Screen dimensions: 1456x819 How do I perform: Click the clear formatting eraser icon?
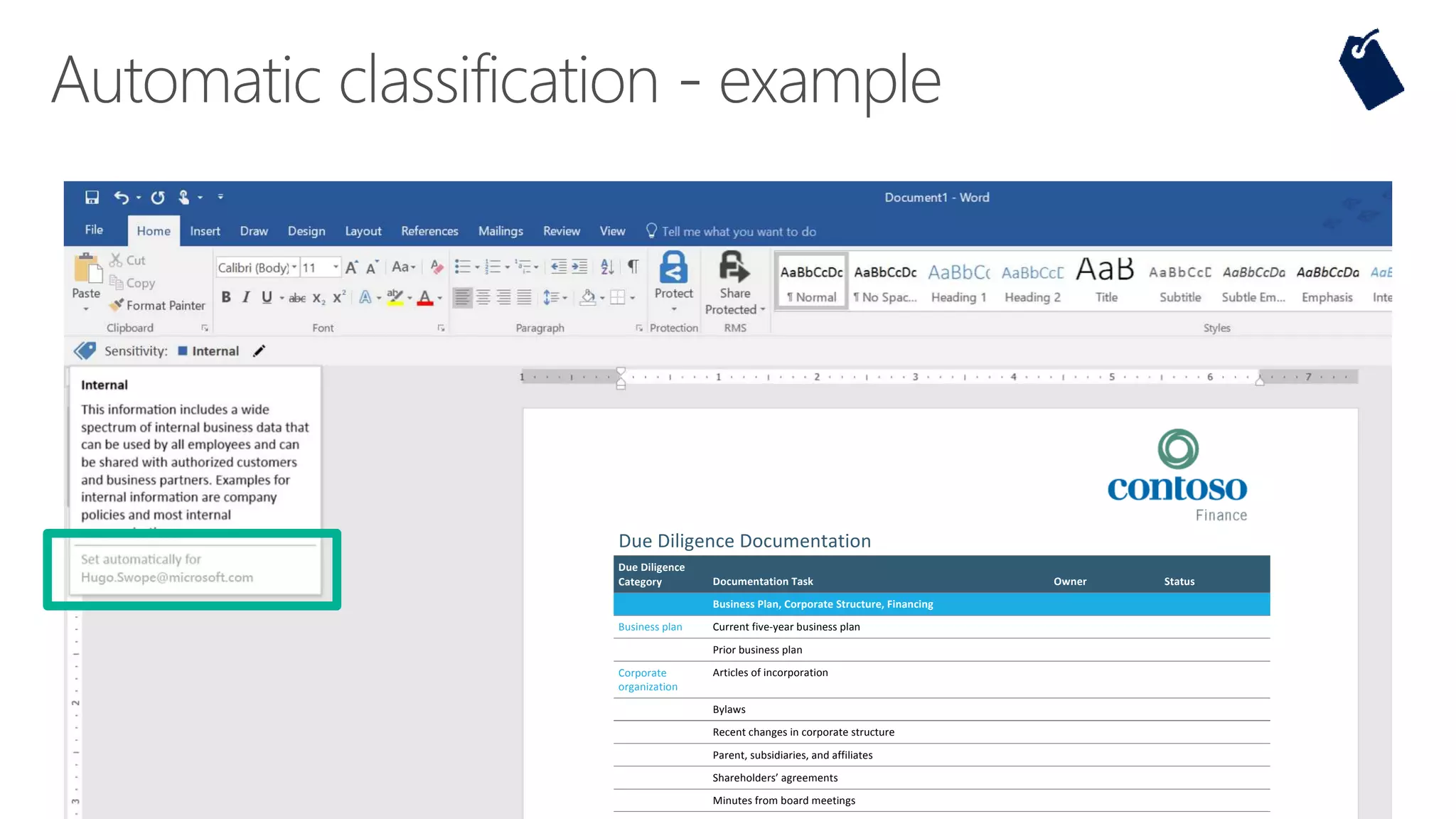[437, 267]
